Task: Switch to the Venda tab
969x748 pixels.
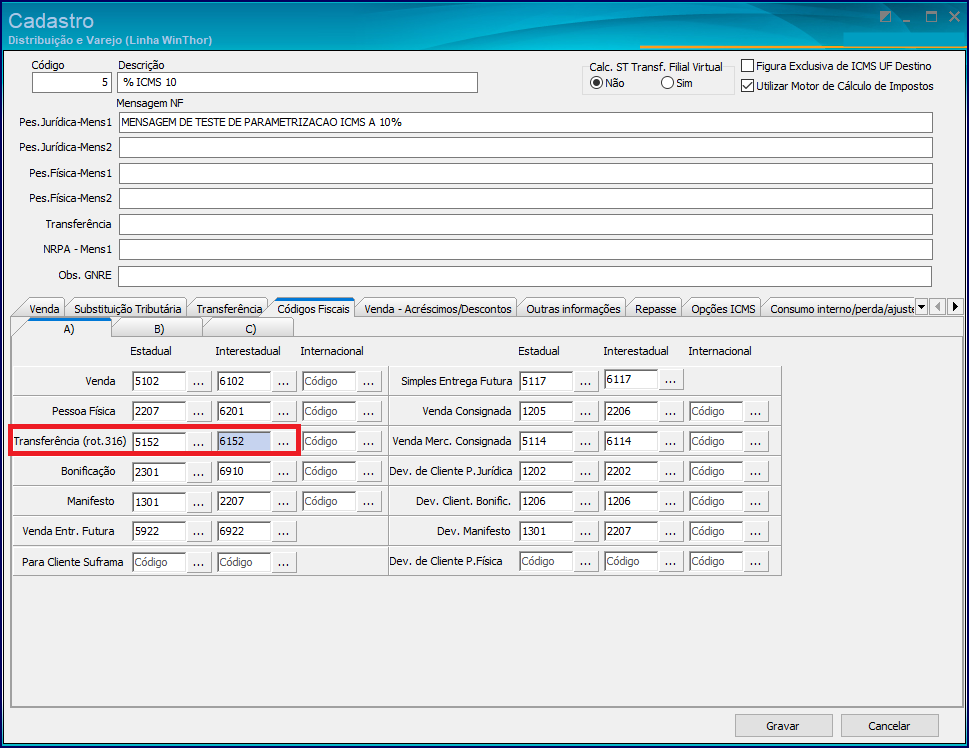Action: pyautogui.click(x=44, y=308)
